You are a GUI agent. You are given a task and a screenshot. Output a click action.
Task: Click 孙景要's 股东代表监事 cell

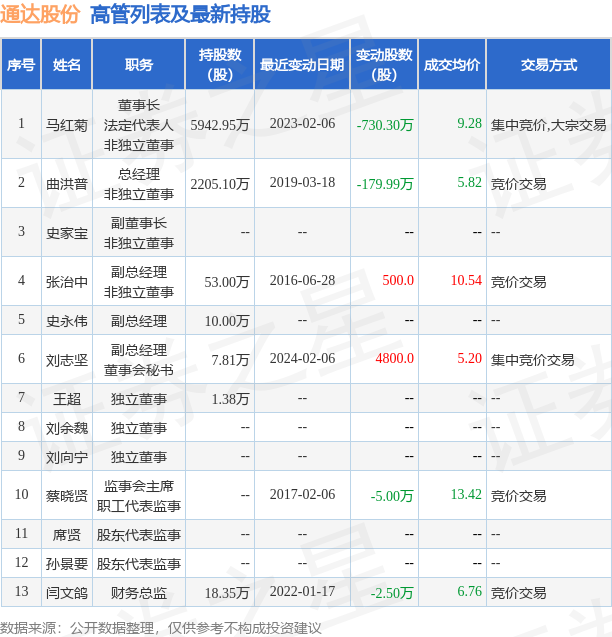click(139, 564)
